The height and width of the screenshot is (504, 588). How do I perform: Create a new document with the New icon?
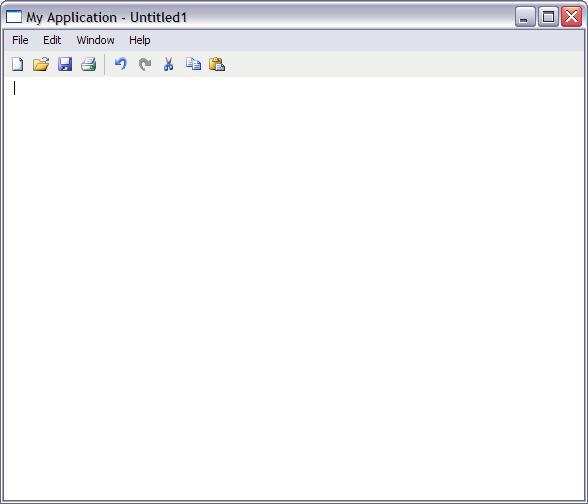pos(17,64)
